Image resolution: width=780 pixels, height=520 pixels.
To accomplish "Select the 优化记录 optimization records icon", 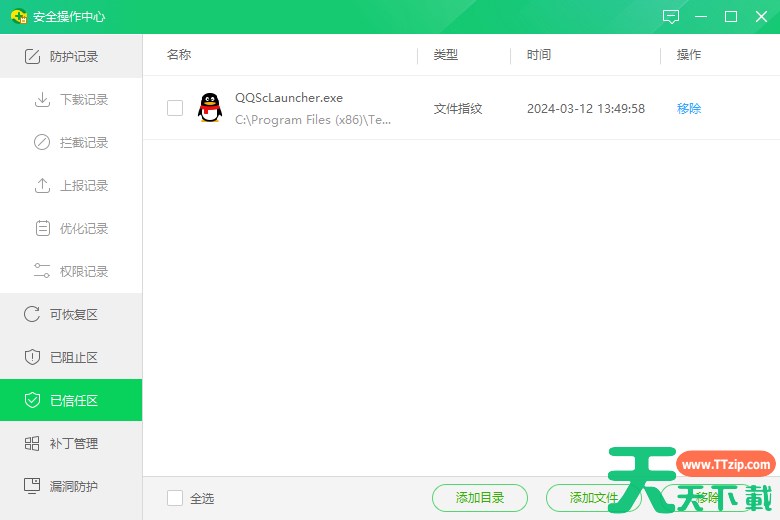I will 42,229.
